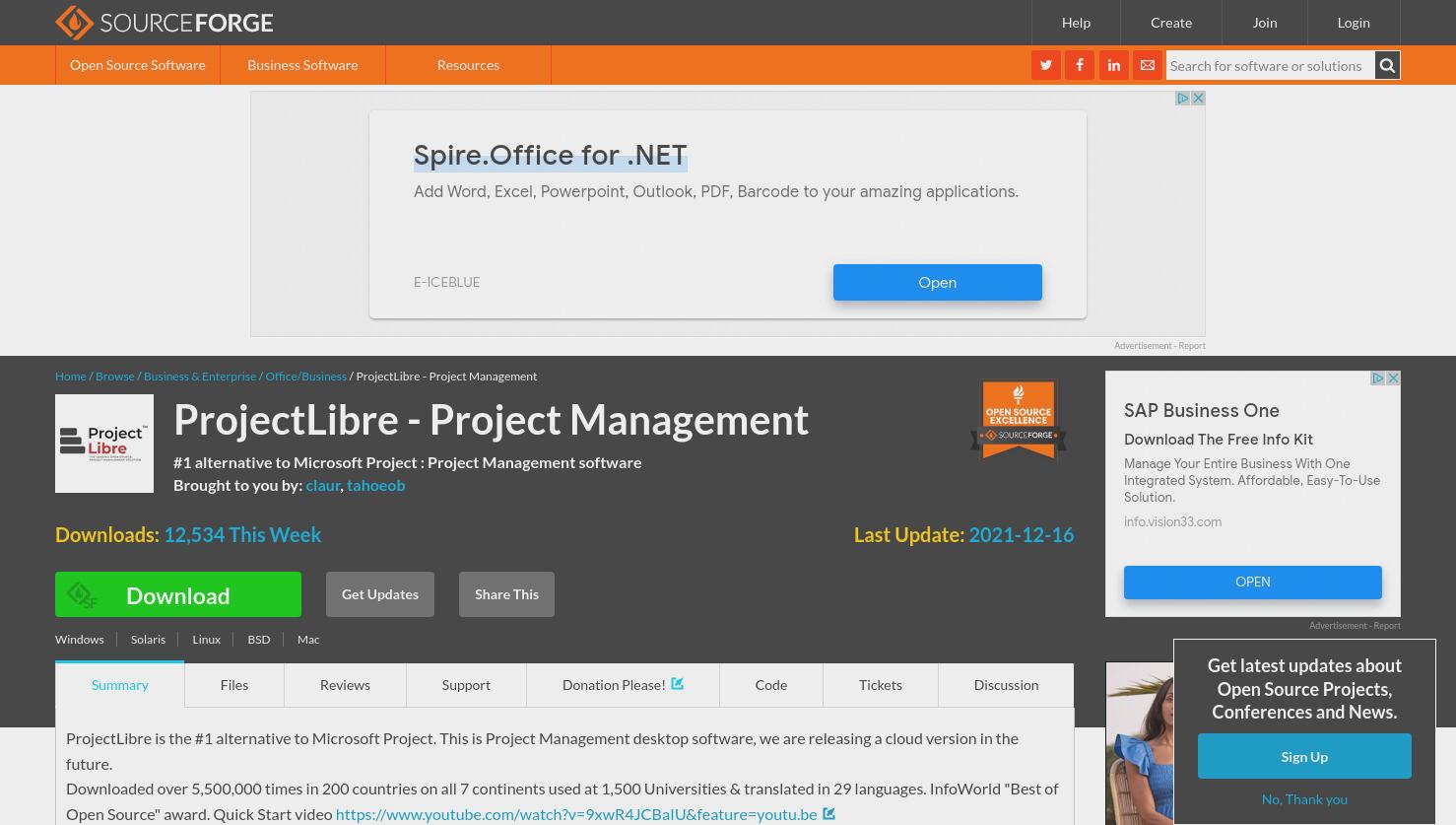
Task: Open the Donation Please! tab
Action: click(x=623, y=685)
